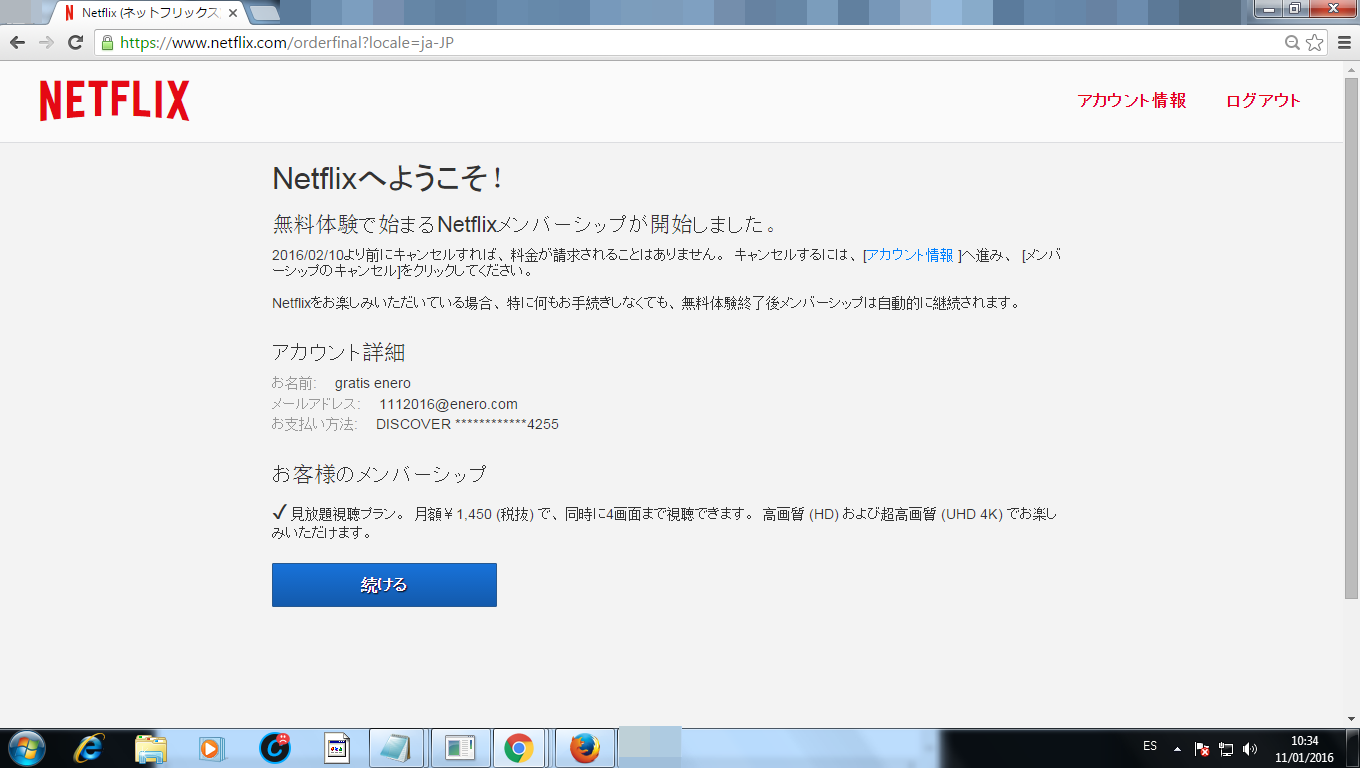The height and width of the screenshot is (768, 1360).
Task: Open a new tab with the tab button
Action: pos(264,13)
